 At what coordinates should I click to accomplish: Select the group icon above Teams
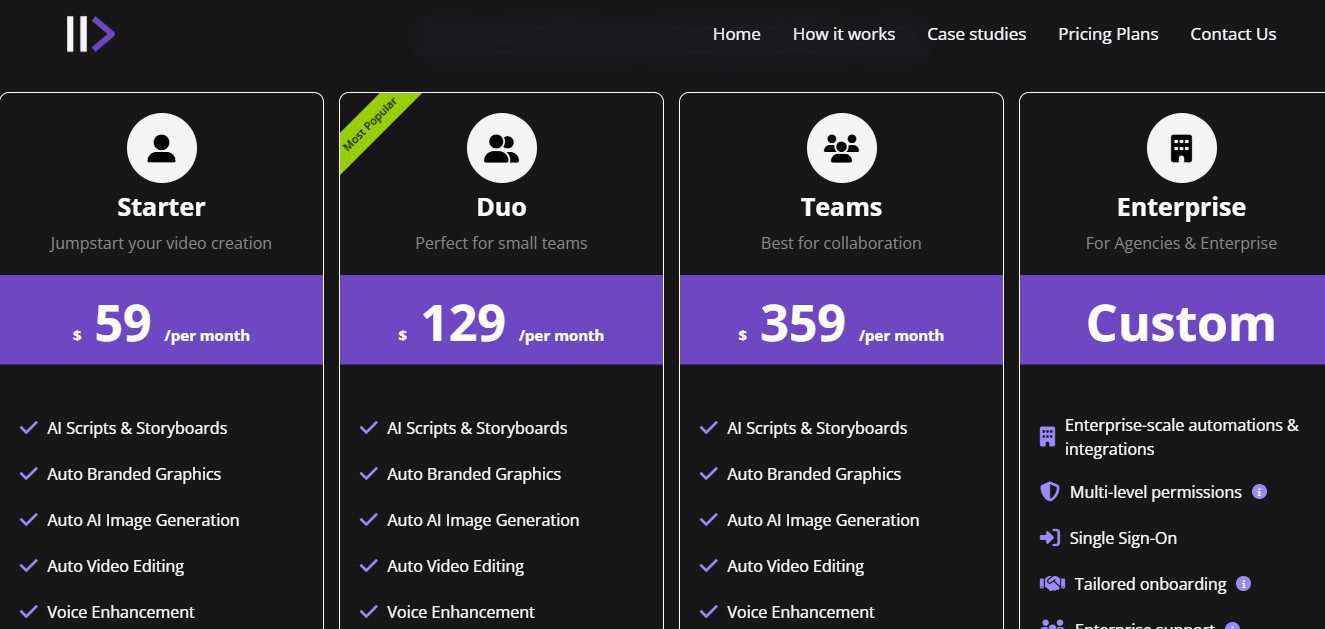(841, 146)
